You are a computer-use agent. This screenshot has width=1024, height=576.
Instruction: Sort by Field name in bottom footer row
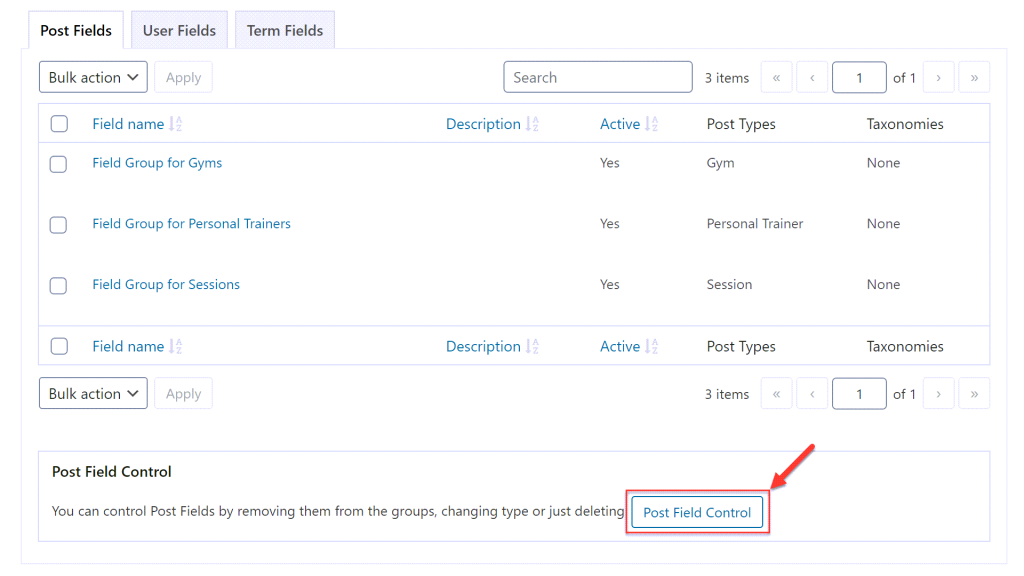point(128,346)
